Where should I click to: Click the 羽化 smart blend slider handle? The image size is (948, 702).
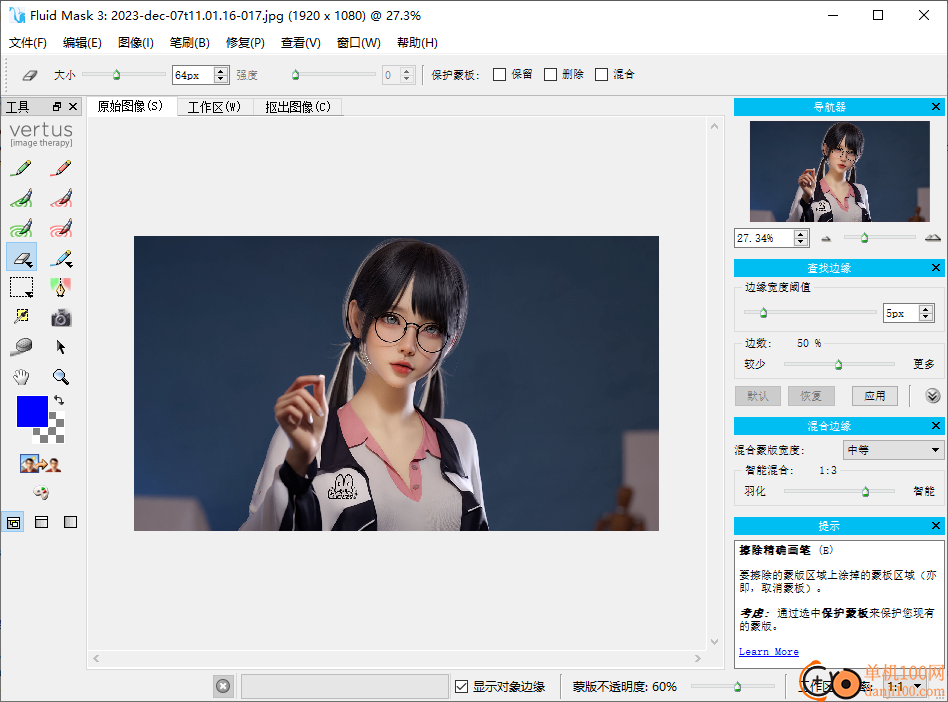(x=865, y=491)
